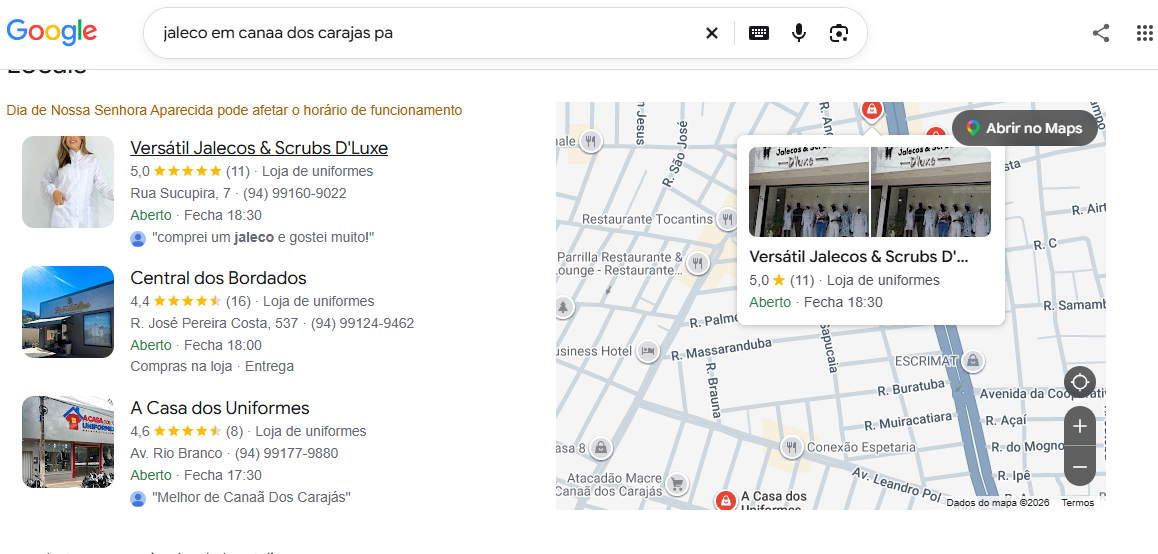Image resolution: width=1158 pixels, height=554 pixels.
Task: Click the red Versátil Jalecos selected pin
Action: pyautogui.click(x=872, y=111)
